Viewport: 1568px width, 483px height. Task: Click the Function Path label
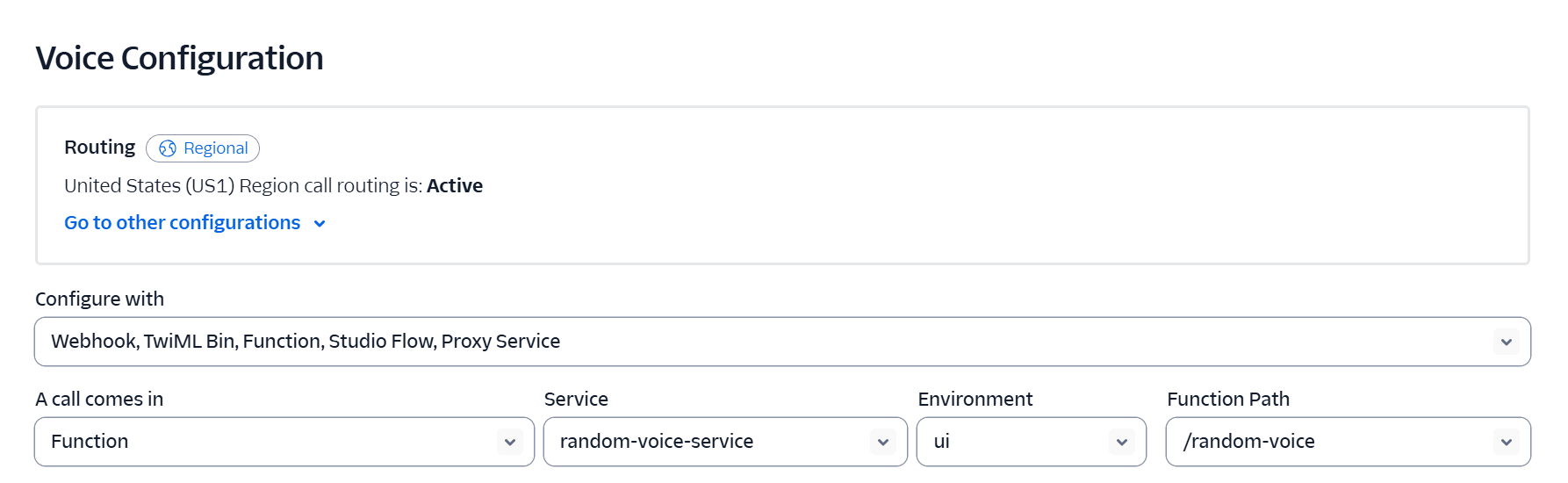click(x=1227, y=399)
